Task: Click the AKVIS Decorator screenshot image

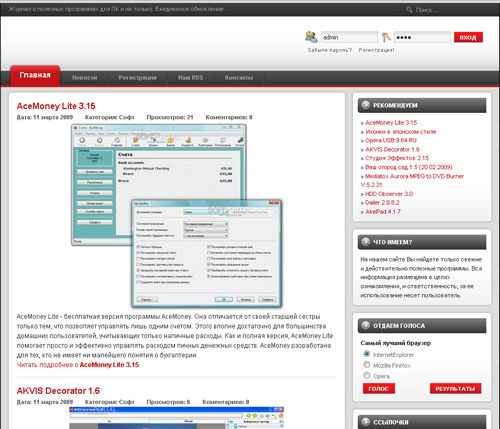Action: click(177, 418)
